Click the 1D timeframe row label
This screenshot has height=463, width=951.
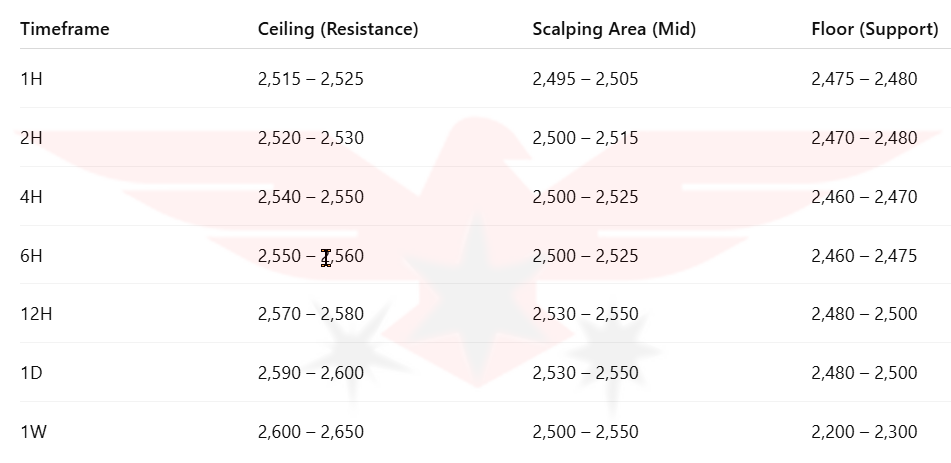(31, 373)
